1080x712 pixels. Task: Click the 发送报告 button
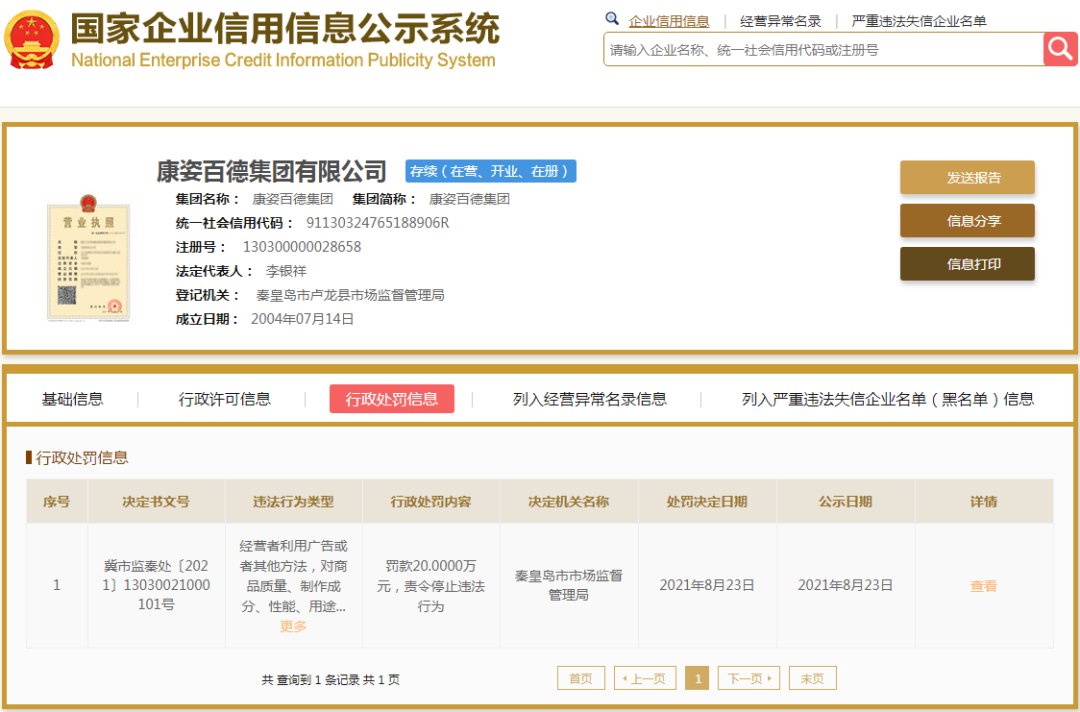pyautogui.click(x=967, y=178)
